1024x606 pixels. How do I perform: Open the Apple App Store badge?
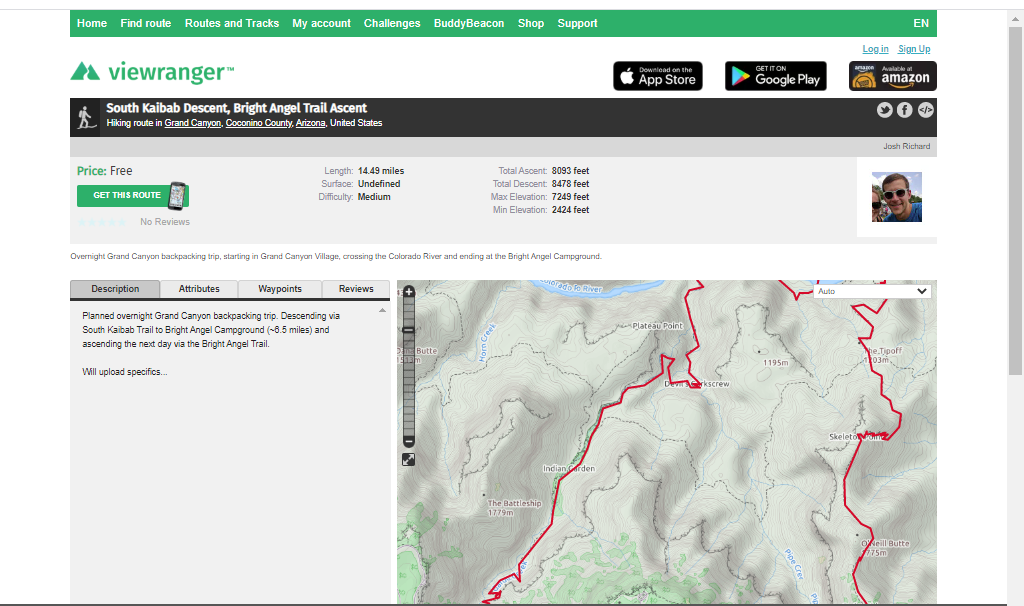(658, 76)
